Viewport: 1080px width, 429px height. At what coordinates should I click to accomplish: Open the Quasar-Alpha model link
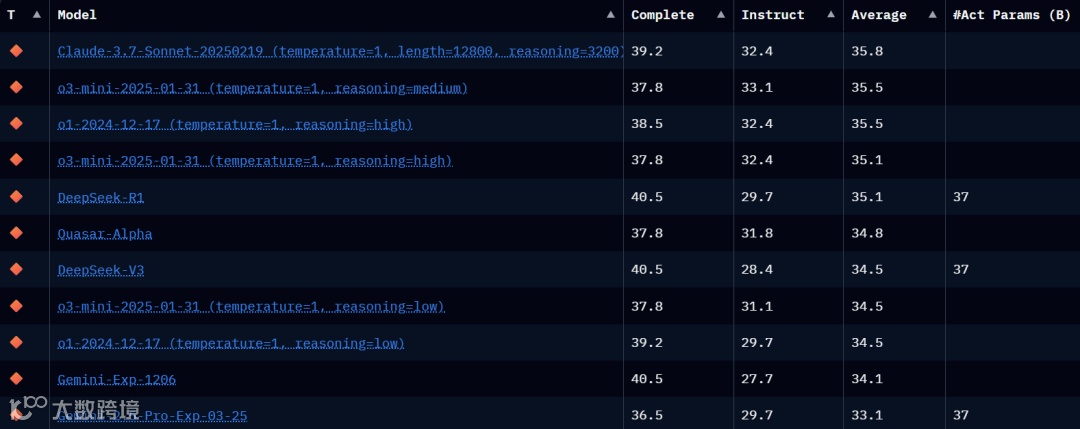105,233
